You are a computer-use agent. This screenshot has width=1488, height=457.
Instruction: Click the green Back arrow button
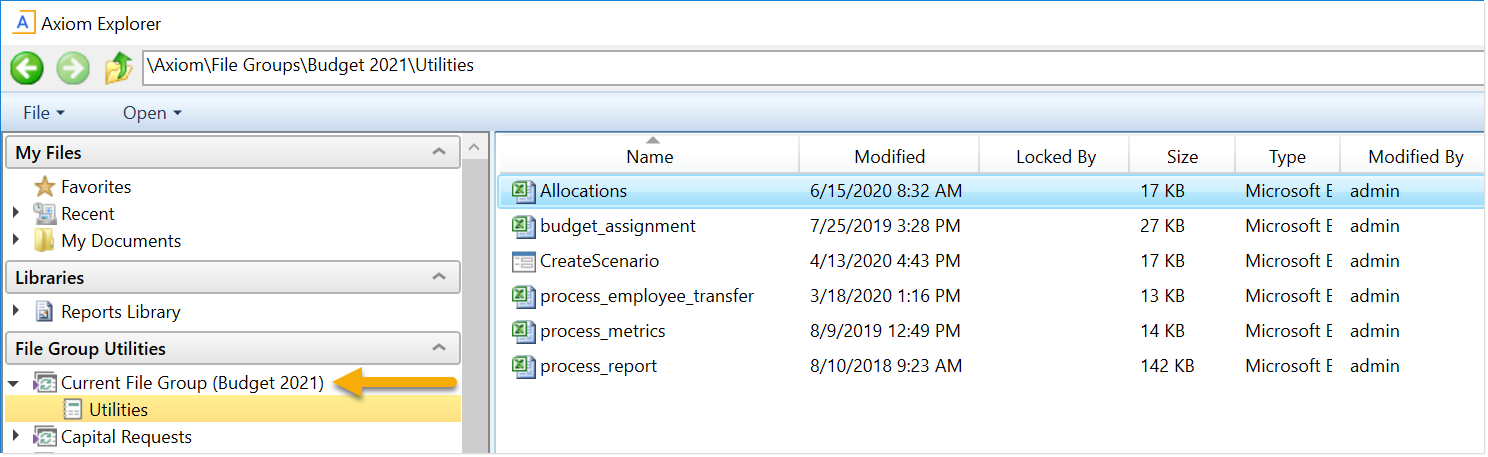(x=27, y=68)
